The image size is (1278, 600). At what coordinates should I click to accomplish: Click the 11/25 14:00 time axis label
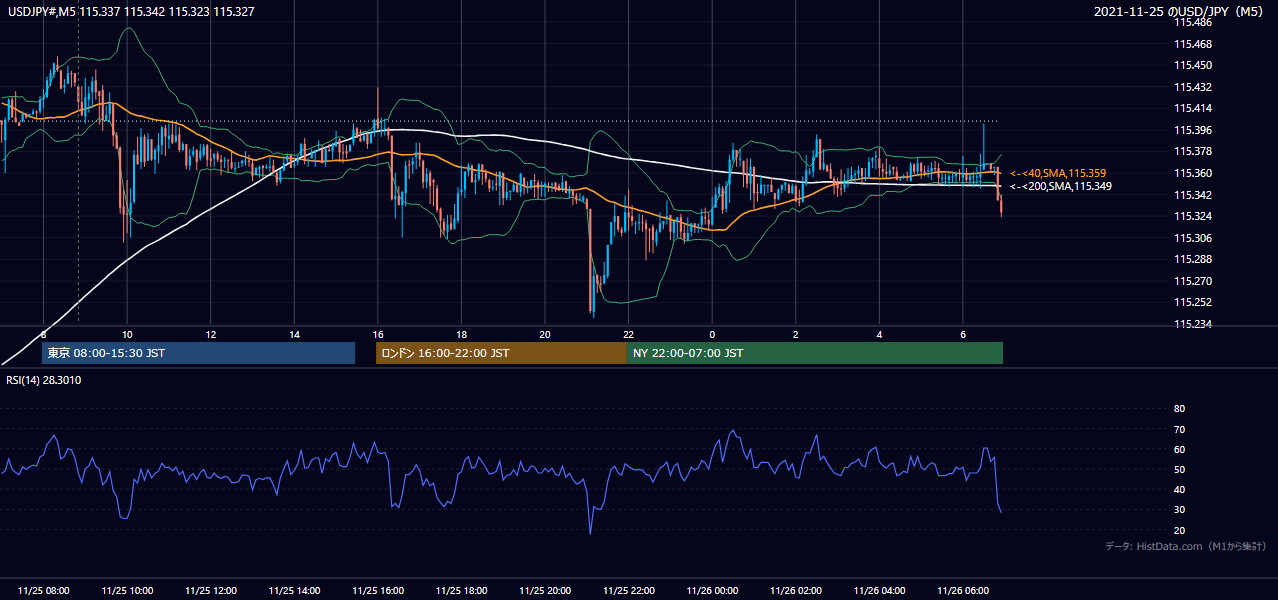click(x=294, y=591)
